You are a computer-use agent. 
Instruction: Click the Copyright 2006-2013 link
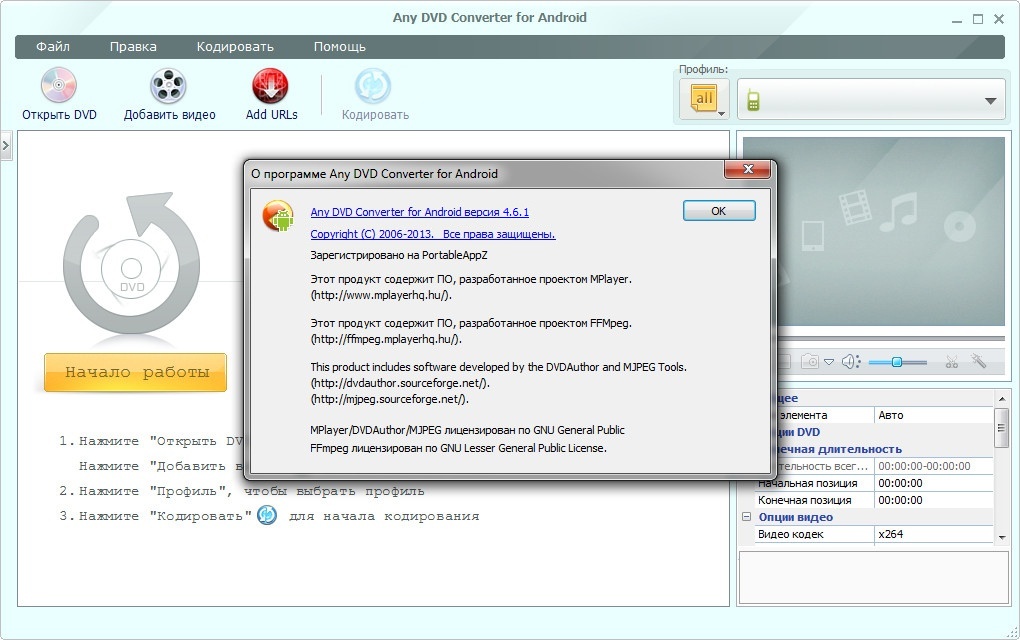(x=433, y=234)
